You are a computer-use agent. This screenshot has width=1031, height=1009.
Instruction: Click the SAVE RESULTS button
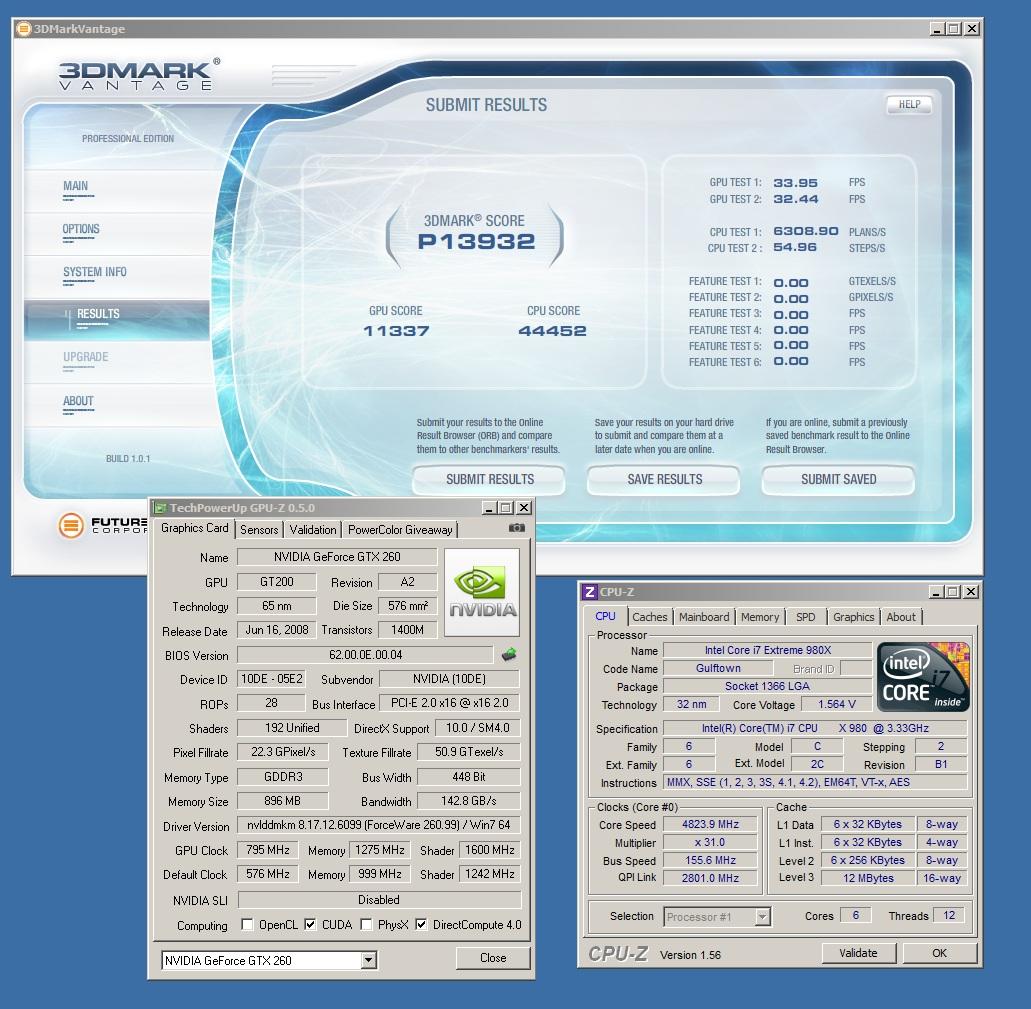(x=664, y=479)
